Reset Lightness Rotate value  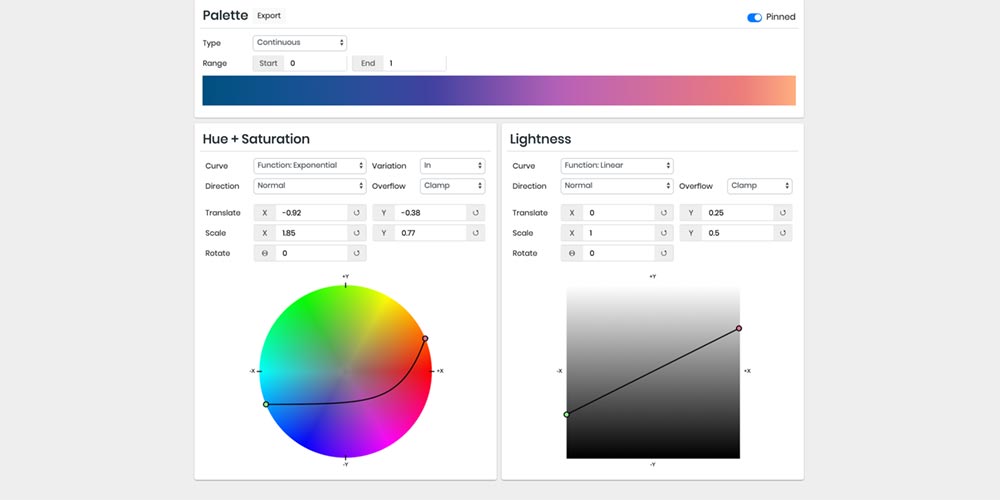click(664, 253)
